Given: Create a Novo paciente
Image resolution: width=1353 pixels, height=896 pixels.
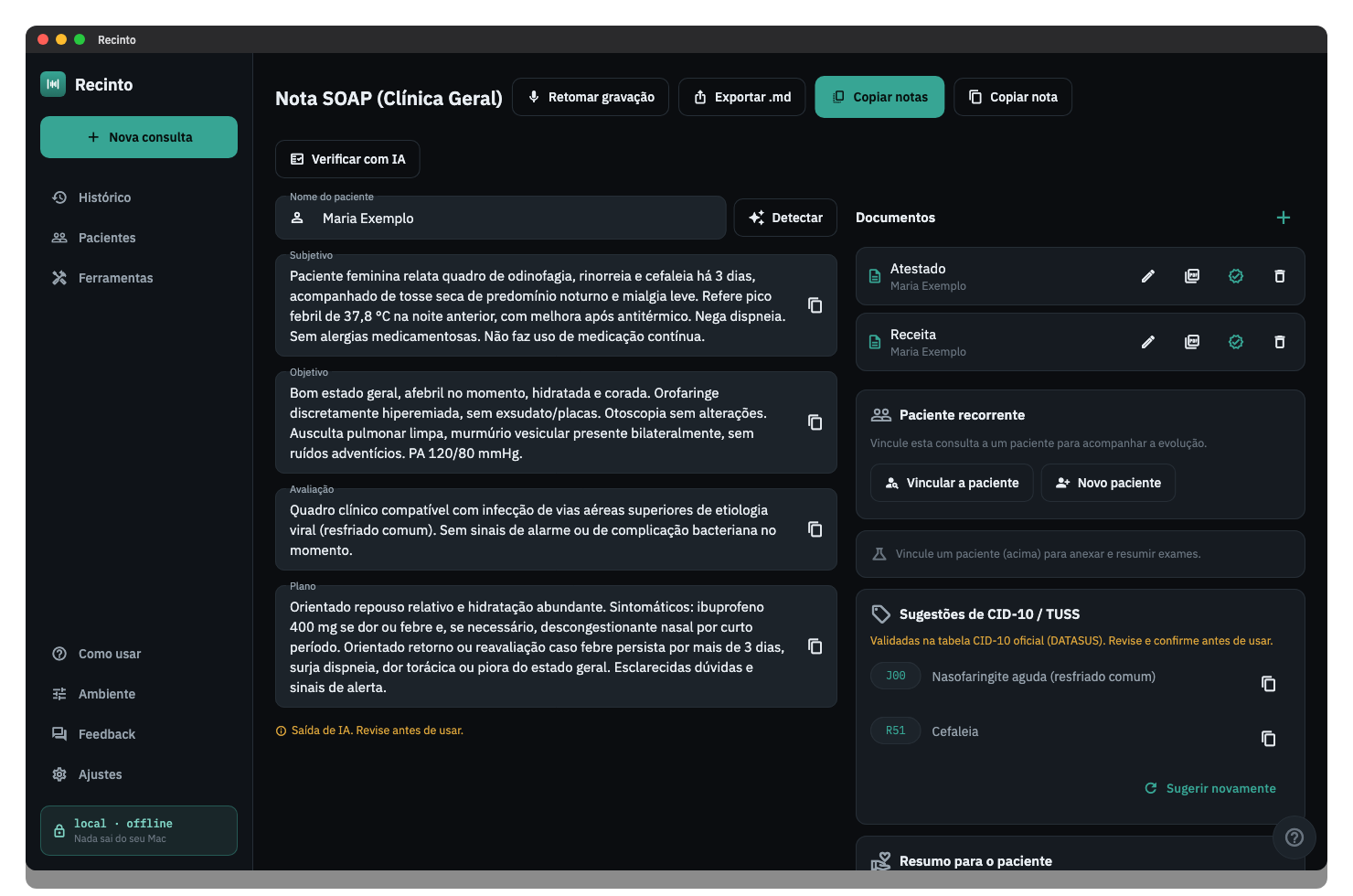Looking at the screenshot, I should (1108, 483).
